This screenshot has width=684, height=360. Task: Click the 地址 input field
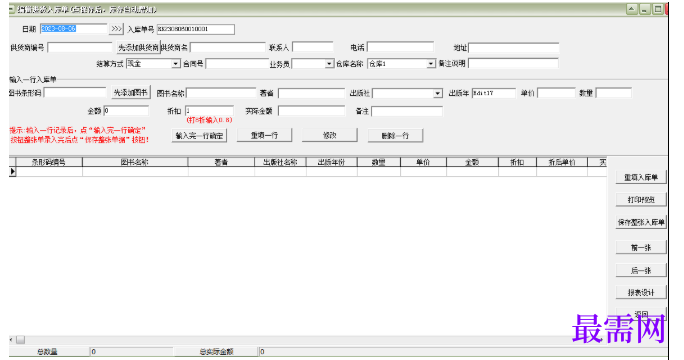514,47
